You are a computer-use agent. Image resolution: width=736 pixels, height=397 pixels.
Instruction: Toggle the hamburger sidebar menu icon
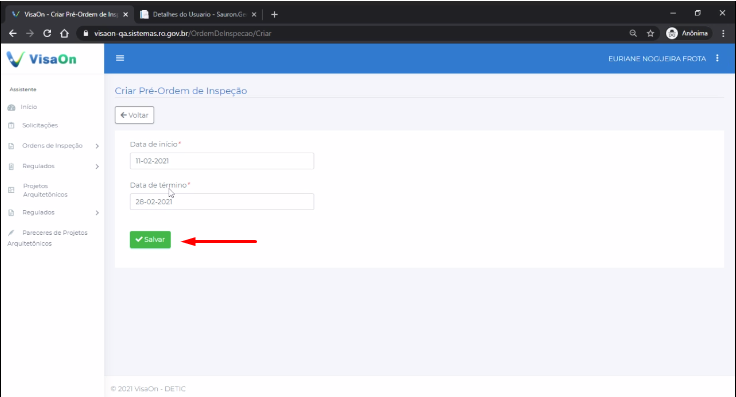point(120,58)
